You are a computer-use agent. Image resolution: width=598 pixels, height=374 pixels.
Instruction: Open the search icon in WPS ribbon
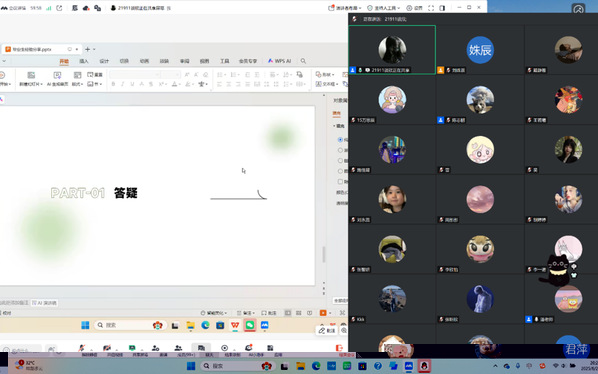tap(303, 61)
